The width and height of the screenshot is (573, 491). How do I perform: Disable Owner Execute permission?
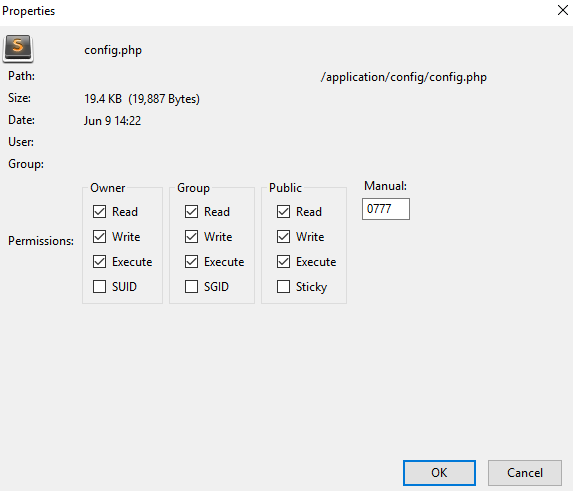click(x=99, y=262)
